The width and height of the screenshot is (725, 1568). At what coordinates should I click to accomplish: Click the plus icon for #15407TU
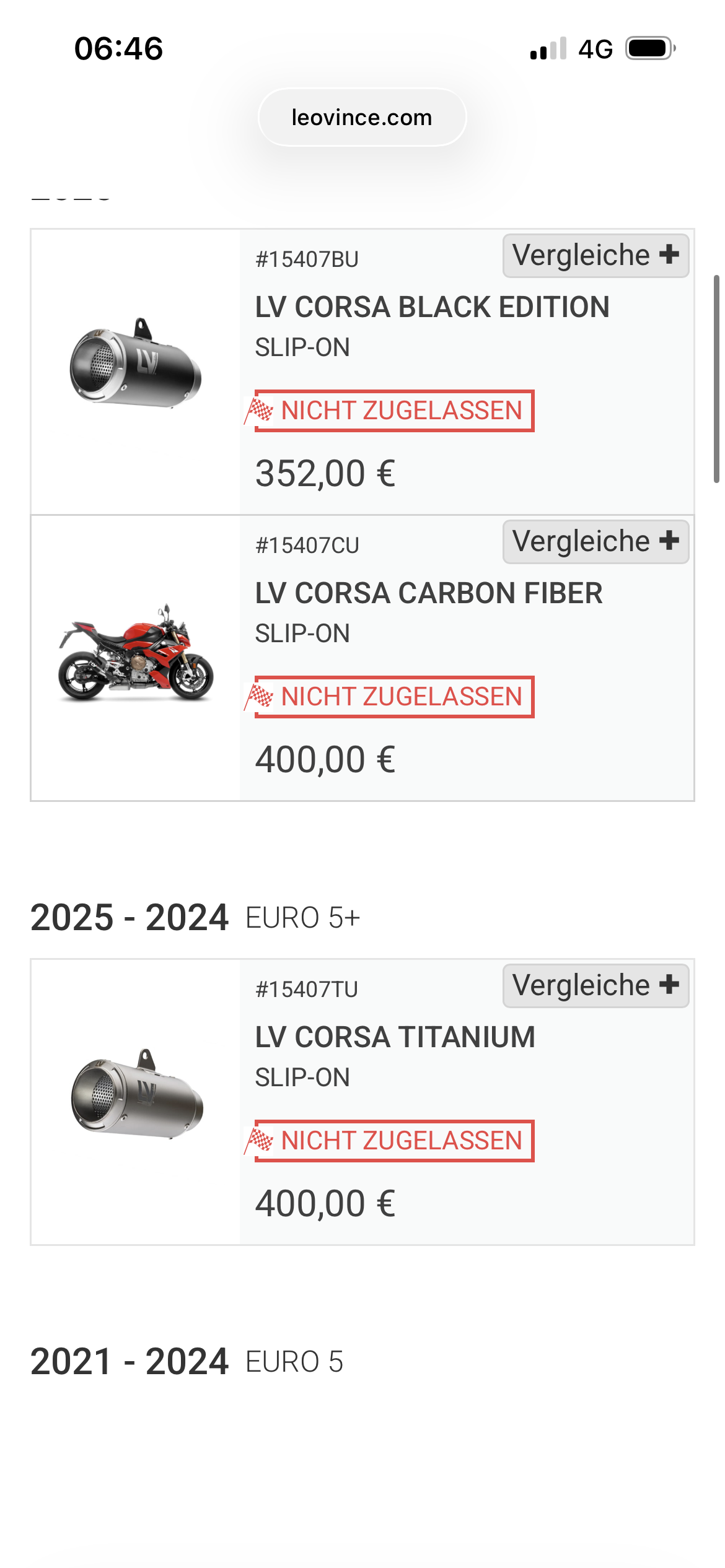click(669, 985)
